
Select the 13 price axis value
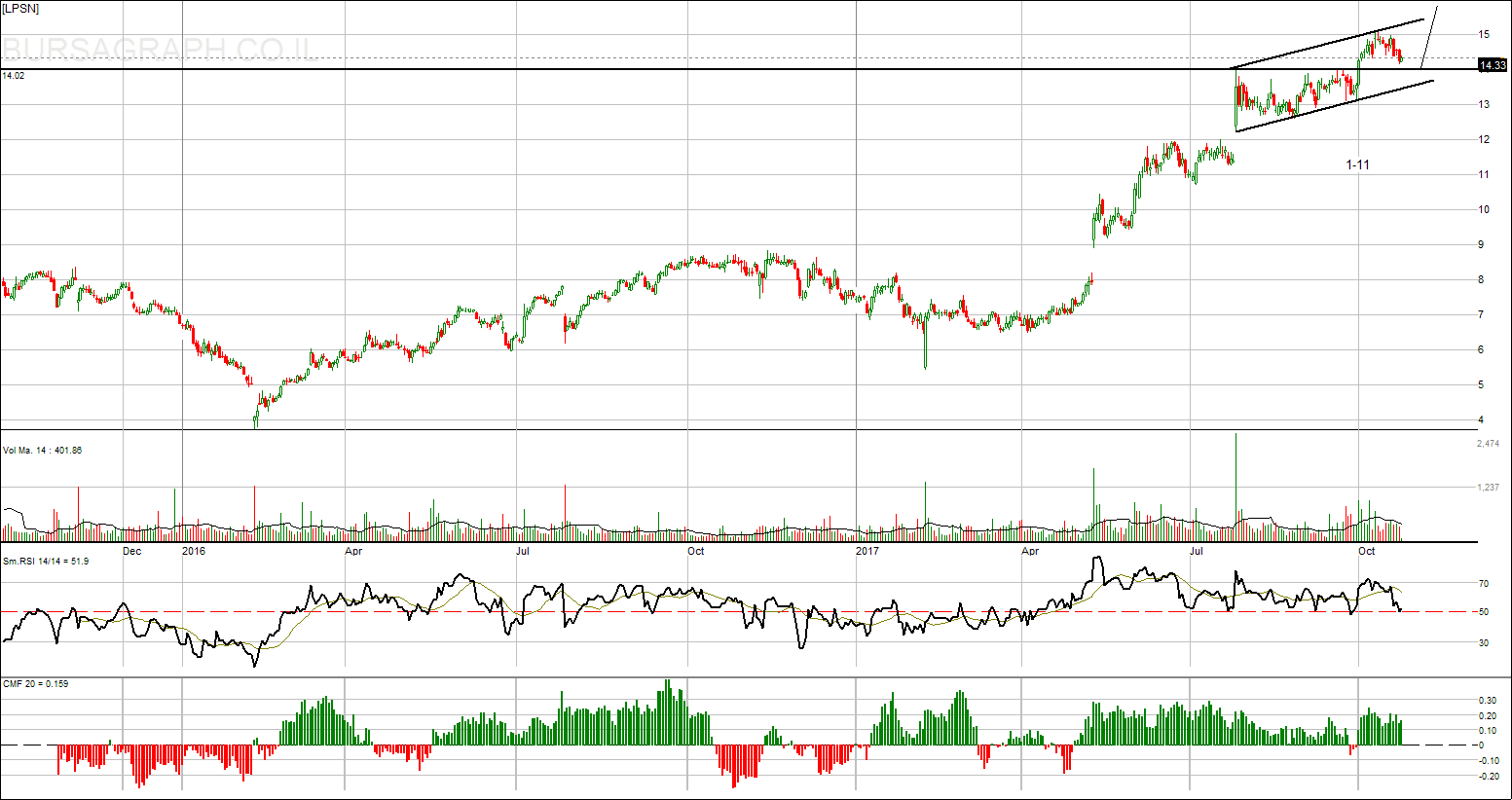[1484, 104]
